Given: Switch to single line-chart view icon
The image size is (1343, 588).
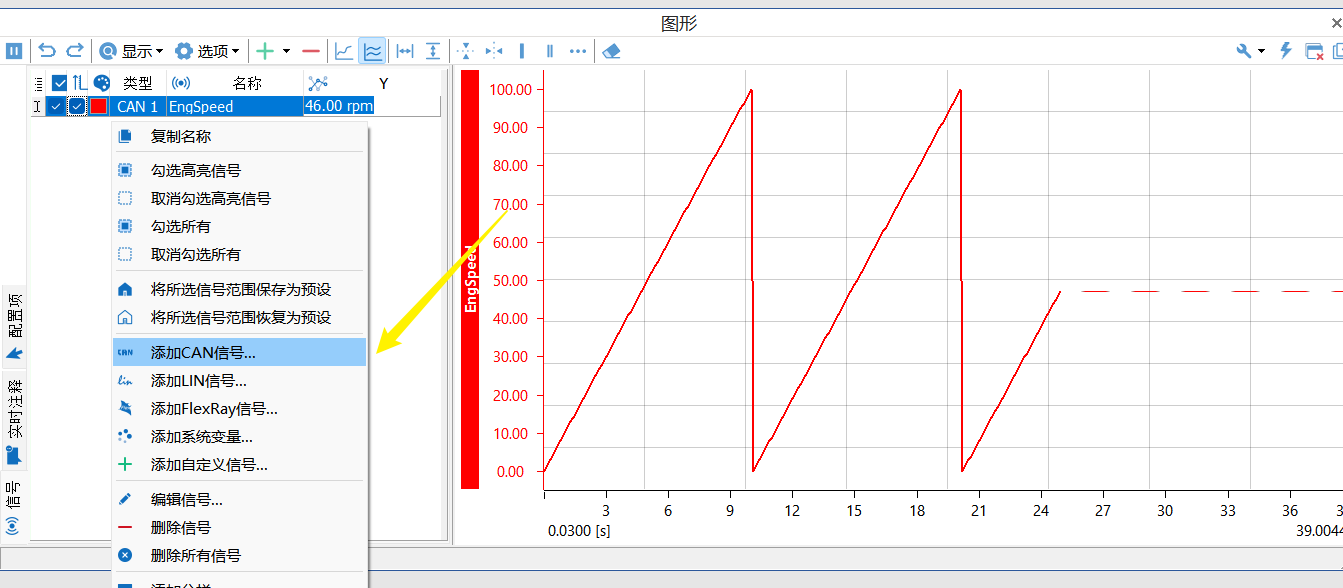Looking at the screenshot, I should [x=344, y=50].
